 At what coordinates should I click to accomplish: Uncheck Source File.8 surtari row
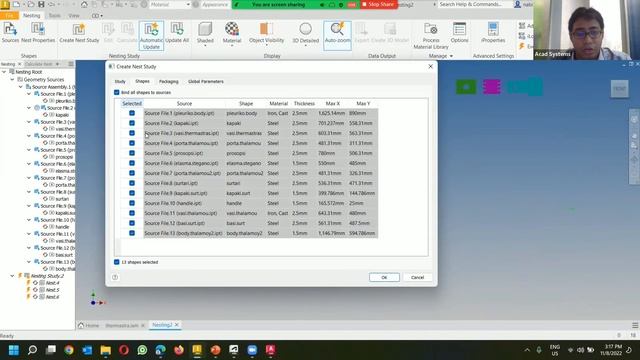[132, 183]
